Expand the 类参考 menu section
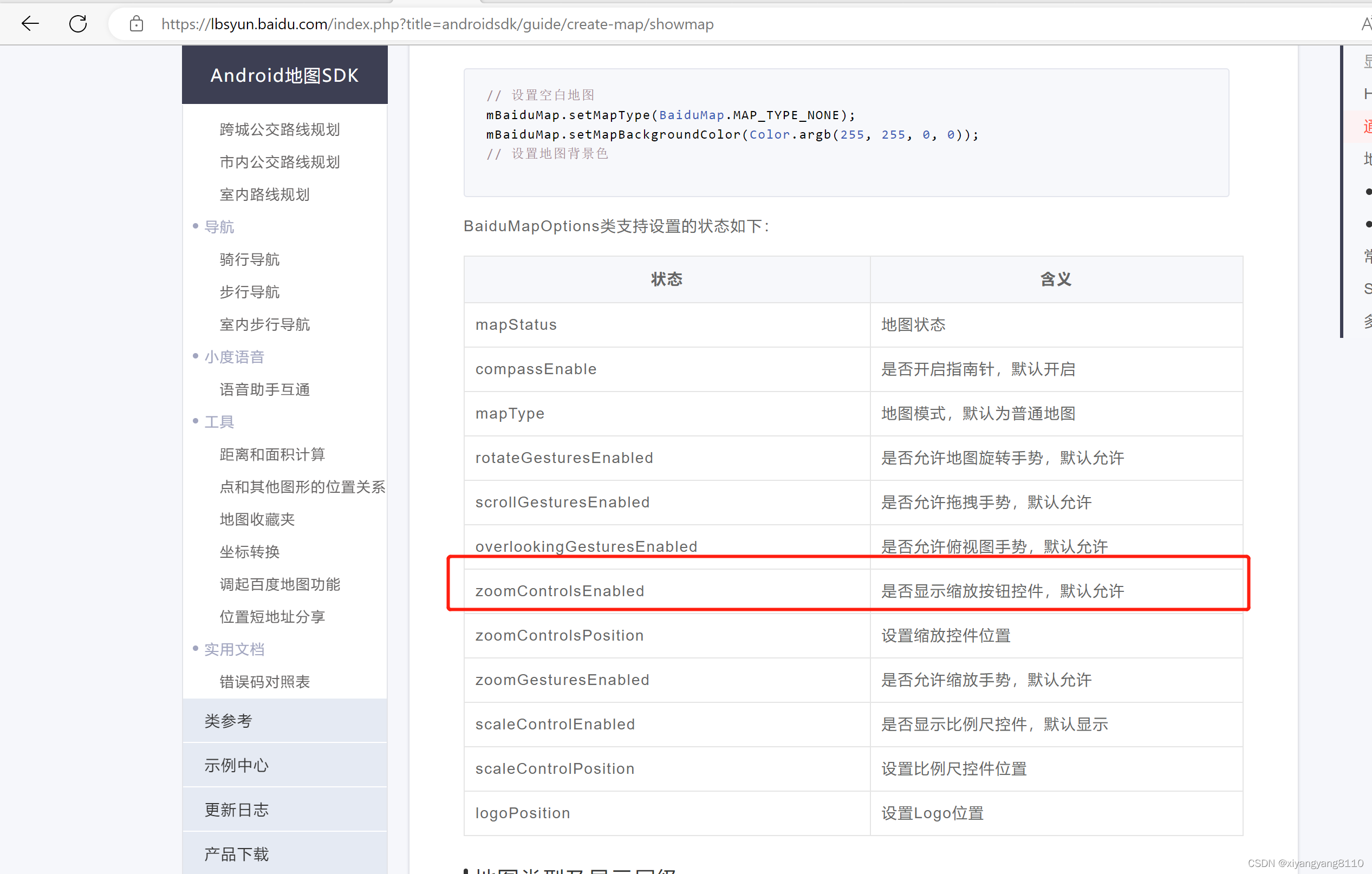Viewport: 1372px width, 874px height. tap(285, 721)
